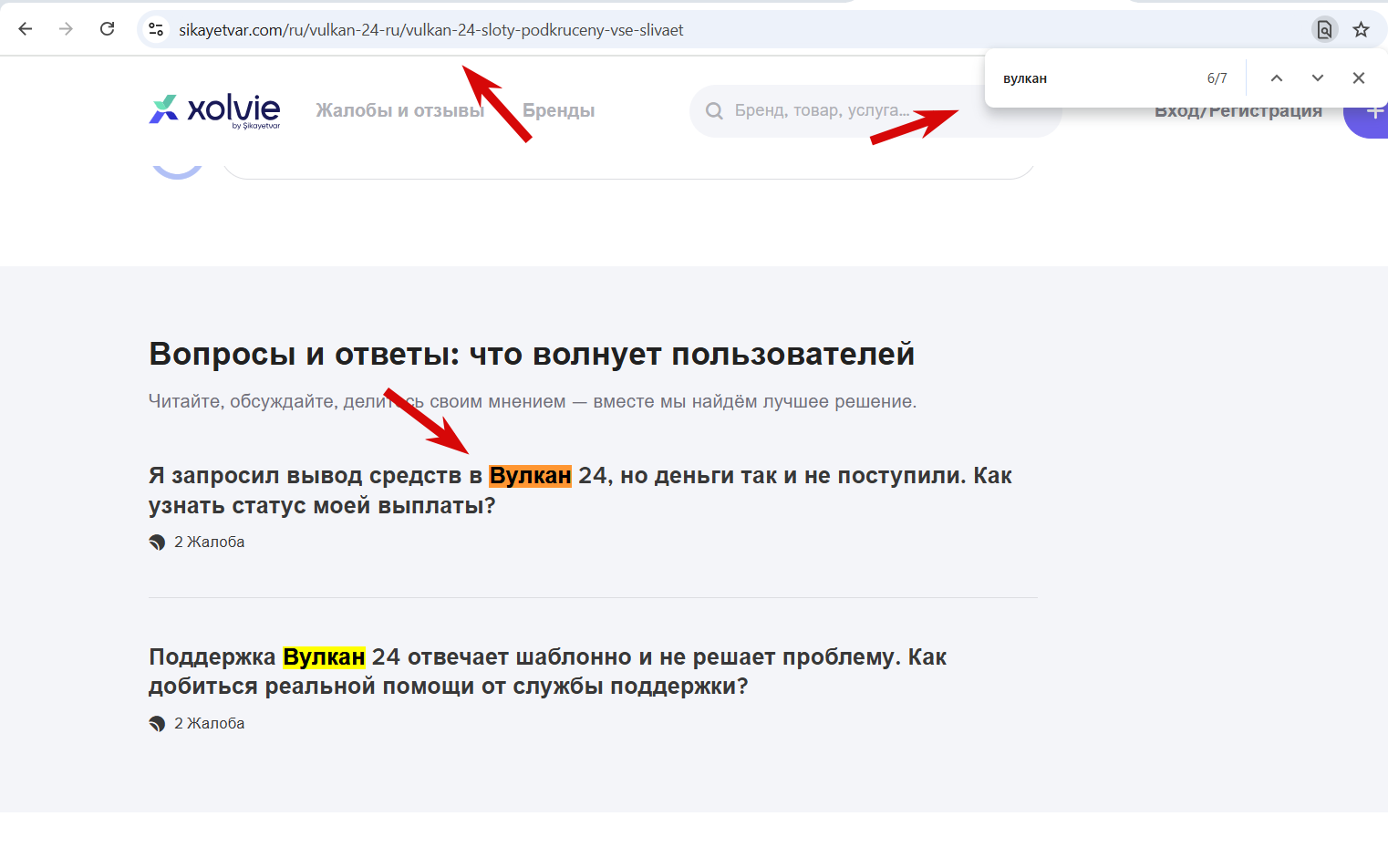Click the address bar URL text

click(x=431, y=30)
